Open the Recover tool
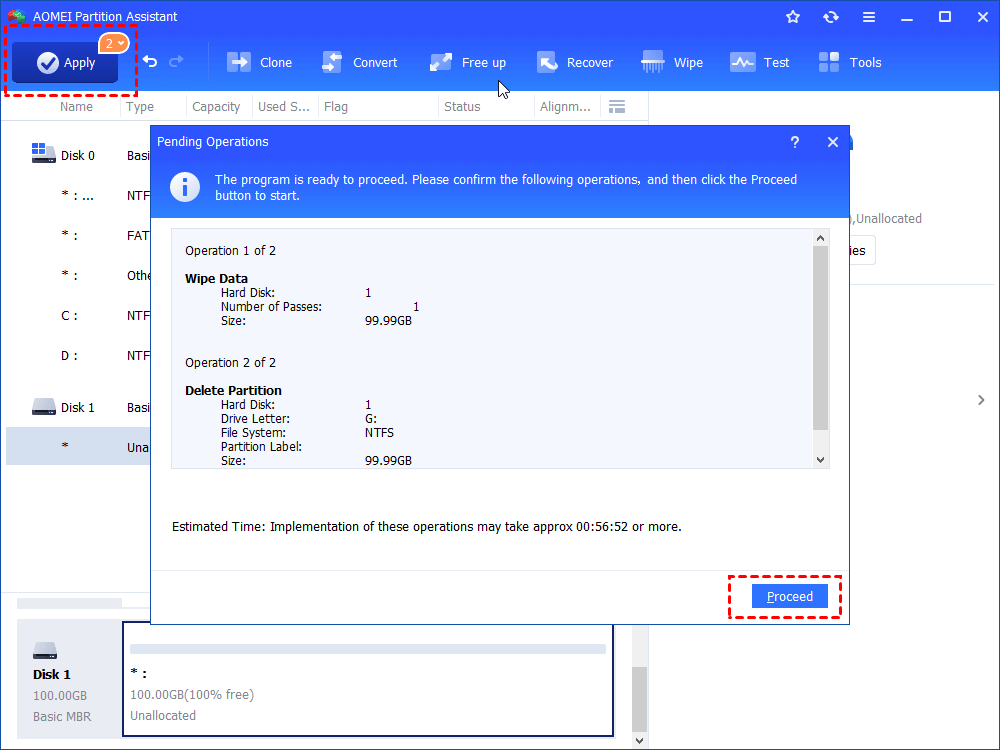This screenshot has height=750, width=1000. click(575, 62)
